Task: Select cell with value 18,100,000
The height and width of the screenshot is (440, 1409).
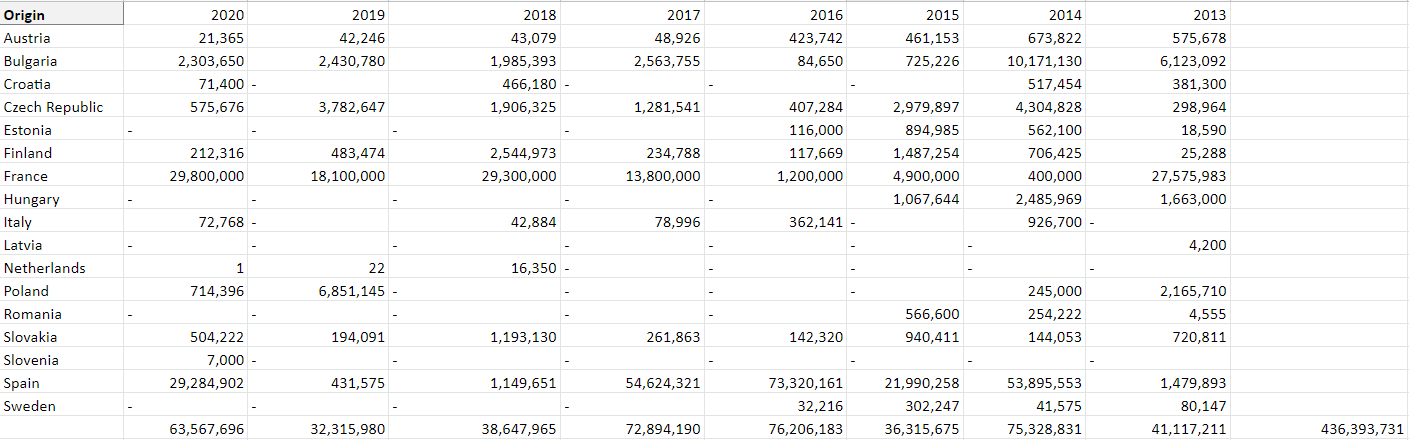Action: 319,176
